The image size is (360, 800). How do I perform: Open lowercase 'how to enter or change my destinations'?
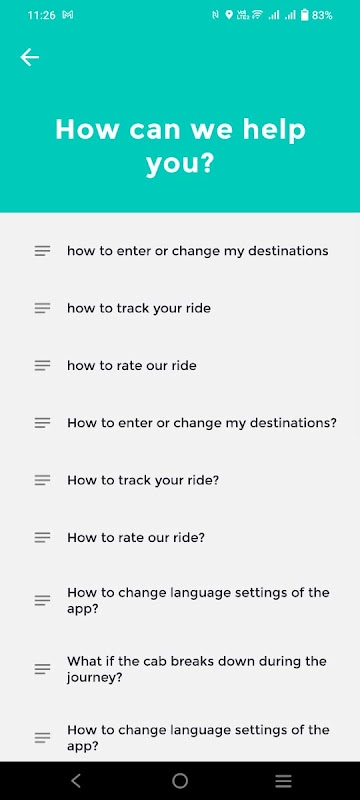tap(180, 251)
